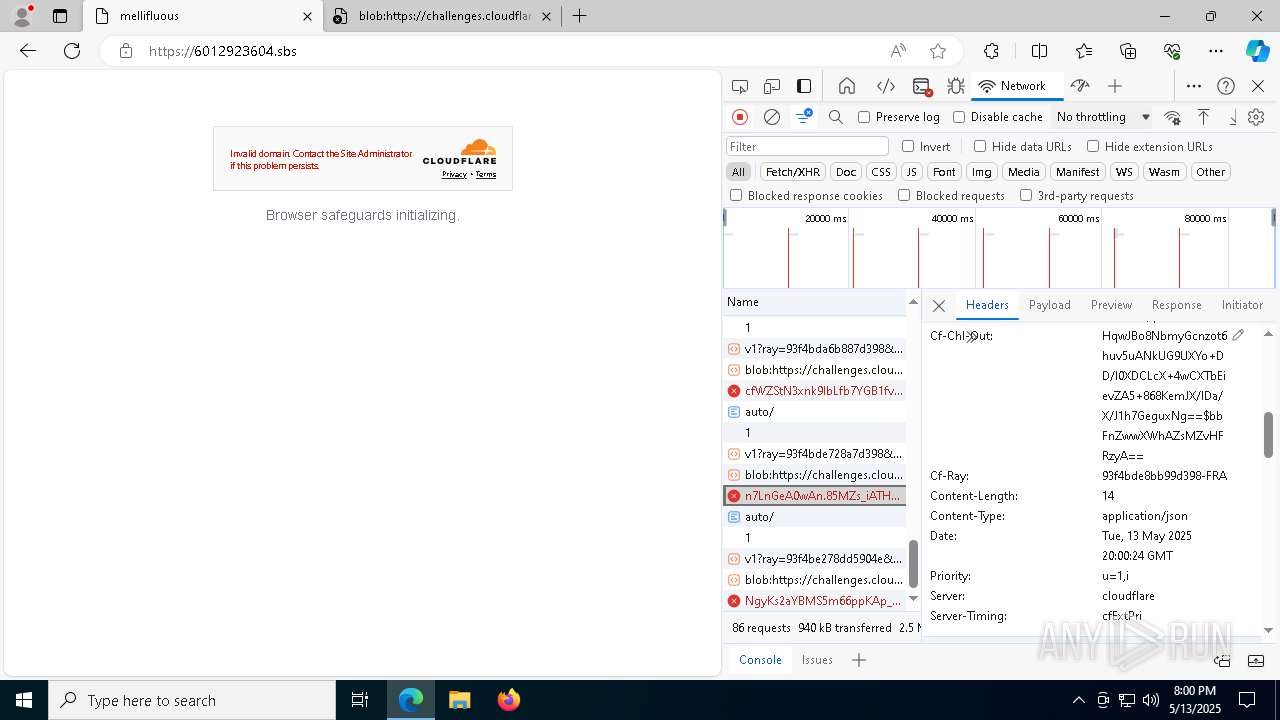Open Favorites list icon in Edge toolbar
The width and height of the screenshot is (1280, 720).
tap(1084, 51)
